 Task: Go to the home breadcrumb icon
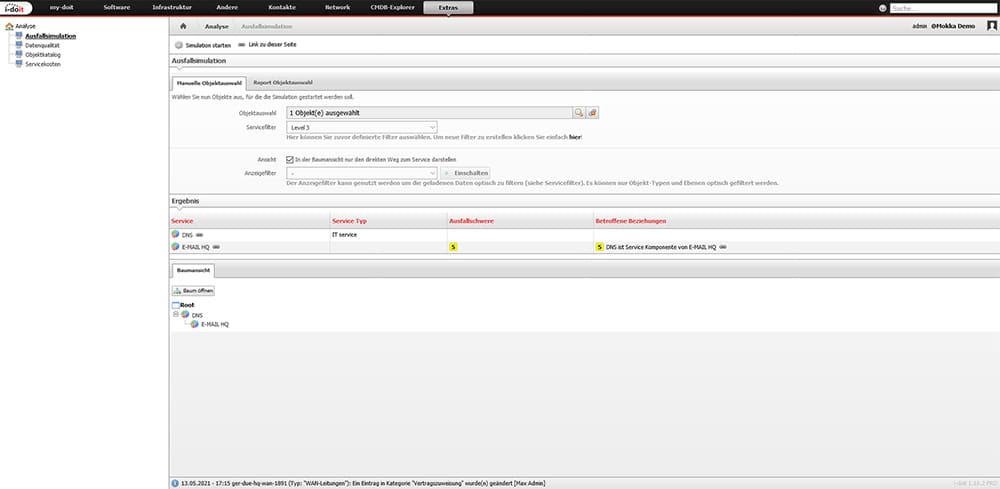pos(184,26)
